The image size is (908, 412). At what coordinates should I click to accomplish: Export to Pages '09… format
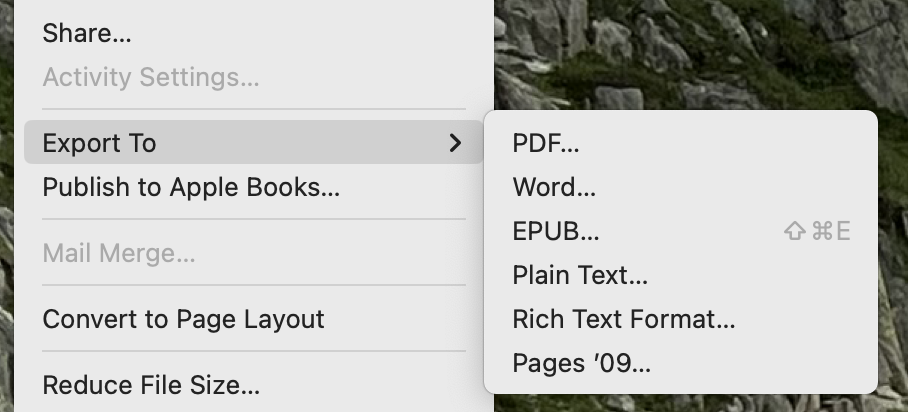click(681, 363)
